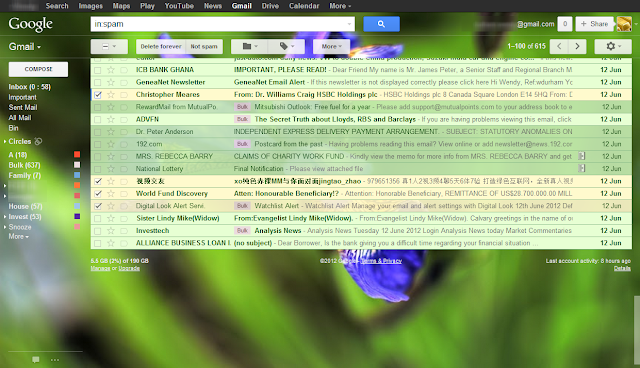Open the Labels tag icon menu

point(287,47)
